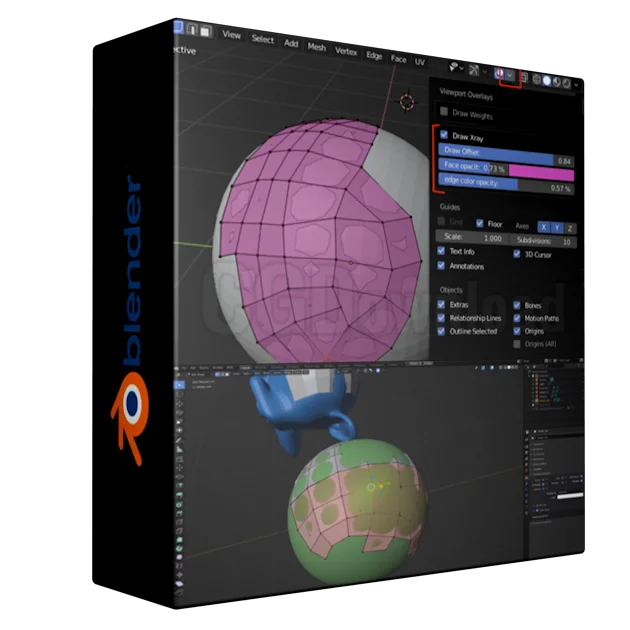Open the Add menu
The height and width of the screenshot is (630, 630).
point(291,43)
